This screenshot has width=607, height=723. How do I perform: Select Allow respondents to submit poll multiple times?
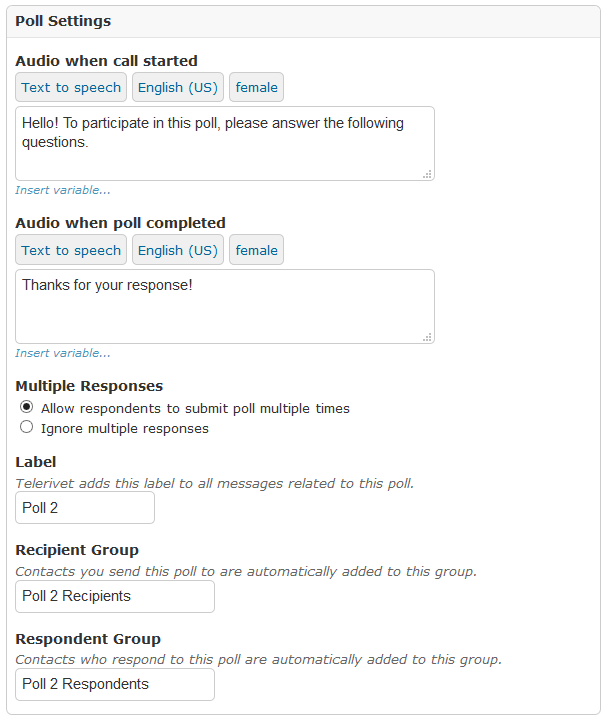(x=27, y=407)
